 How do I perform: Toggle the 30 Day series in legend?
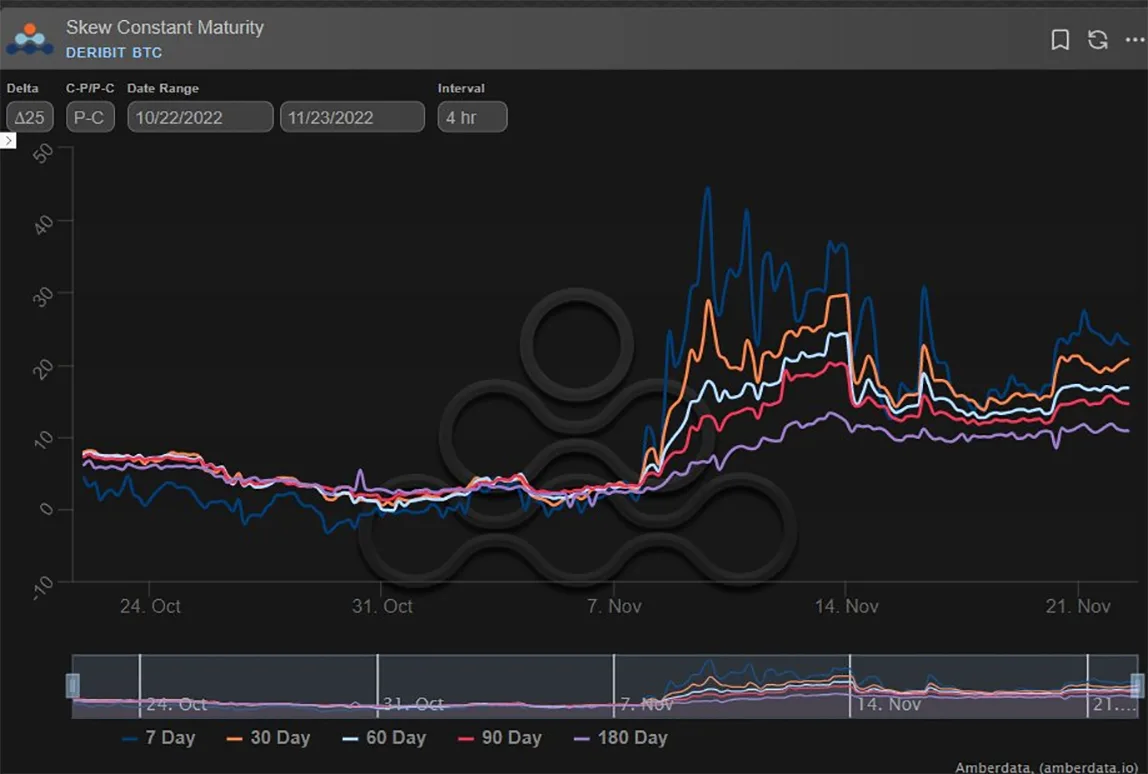click(268, 738)
